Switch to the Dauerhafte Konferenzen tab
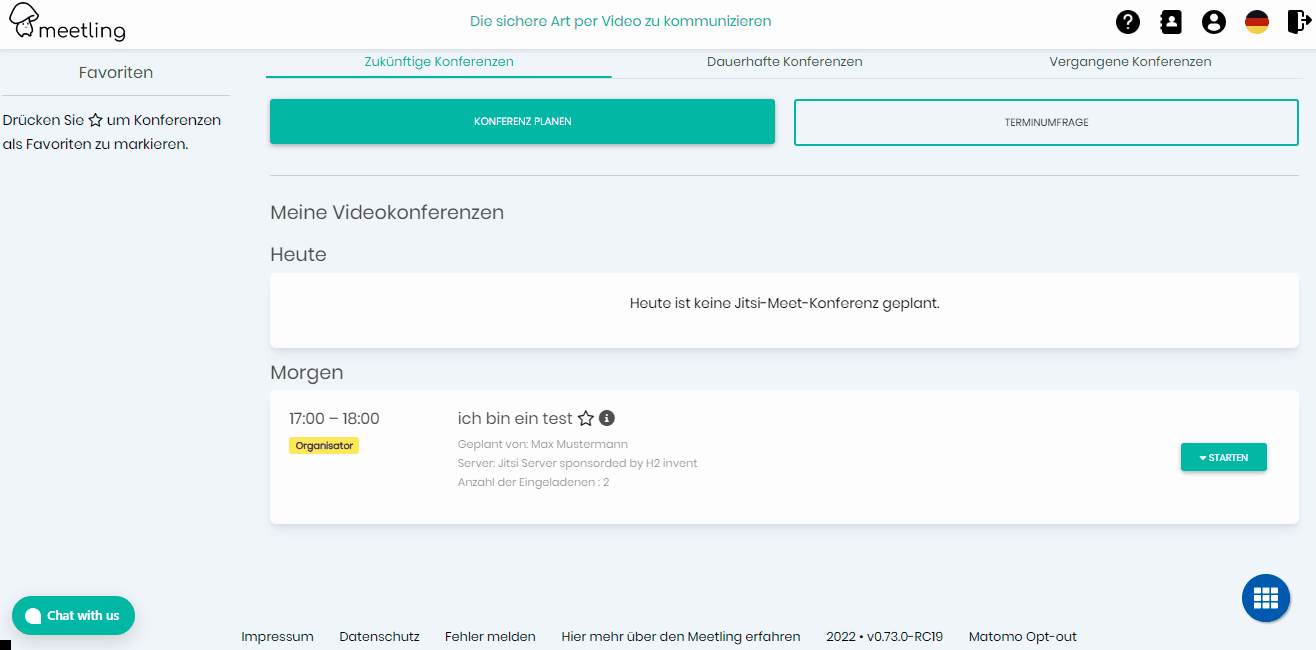 tap(784, 61)
